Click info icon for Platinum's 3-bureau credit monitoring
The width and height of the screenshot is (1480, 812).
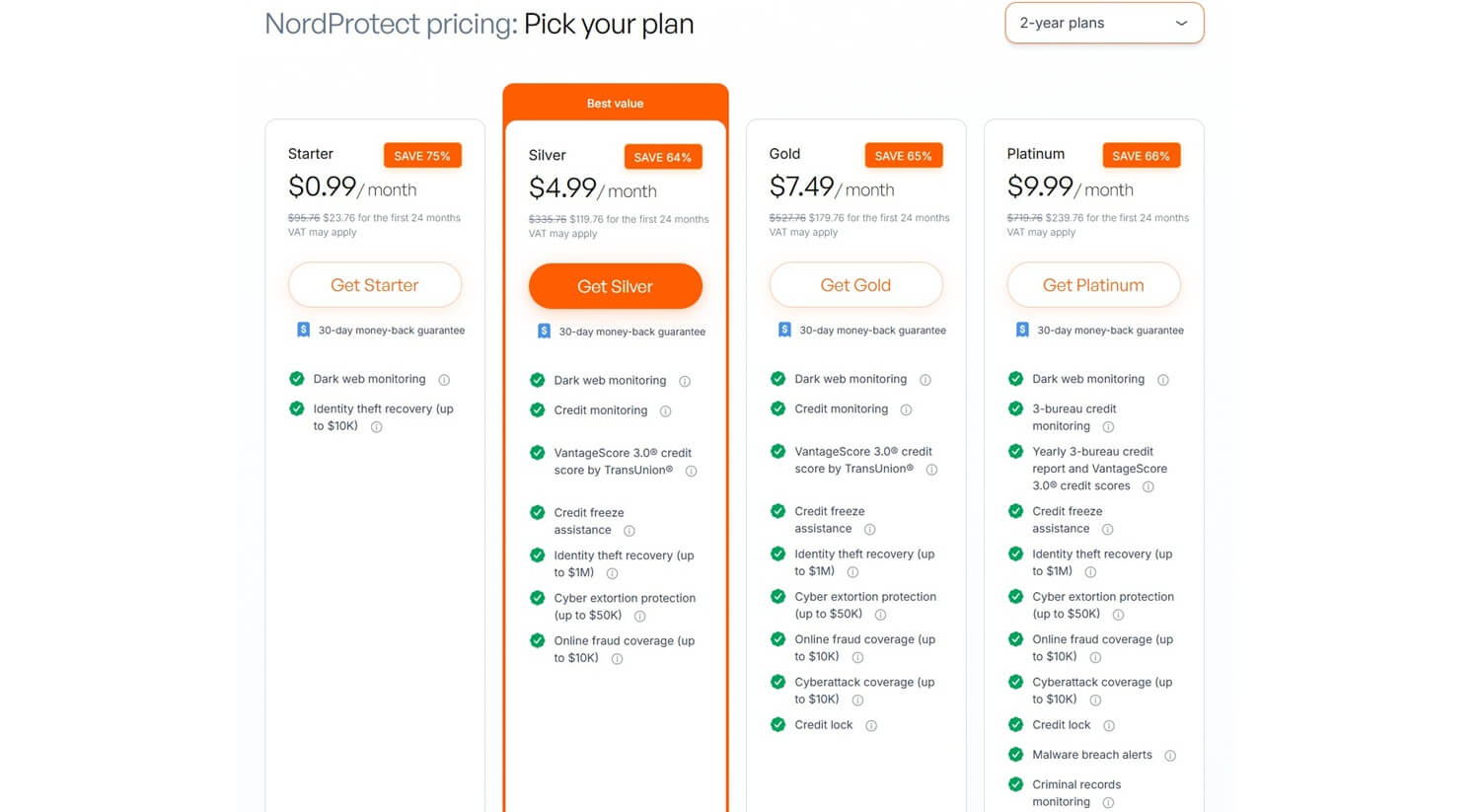click(x=1109, y=426)
